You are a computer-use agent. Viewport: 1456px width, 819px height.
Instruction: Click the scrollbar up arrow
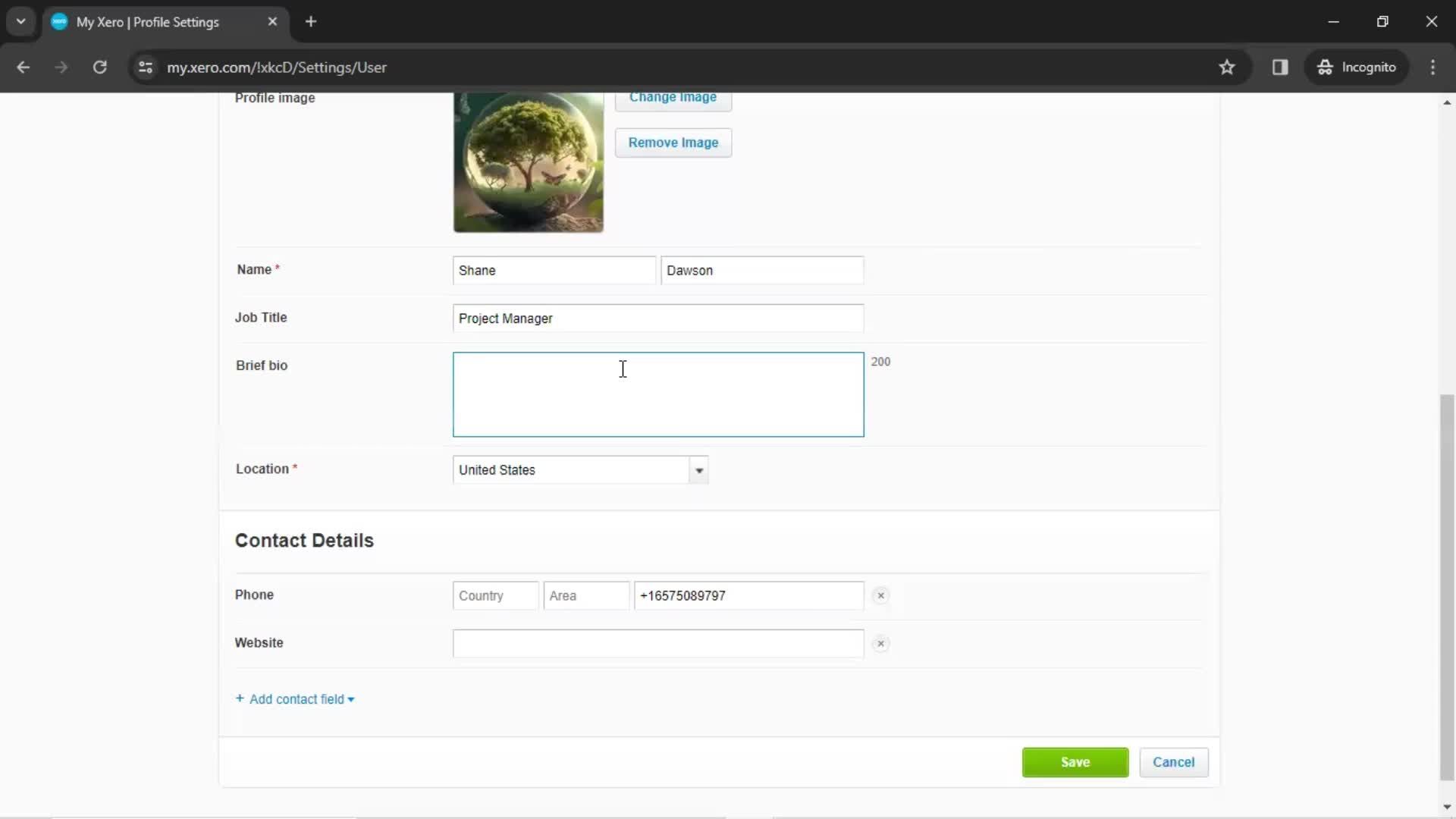1447,102
